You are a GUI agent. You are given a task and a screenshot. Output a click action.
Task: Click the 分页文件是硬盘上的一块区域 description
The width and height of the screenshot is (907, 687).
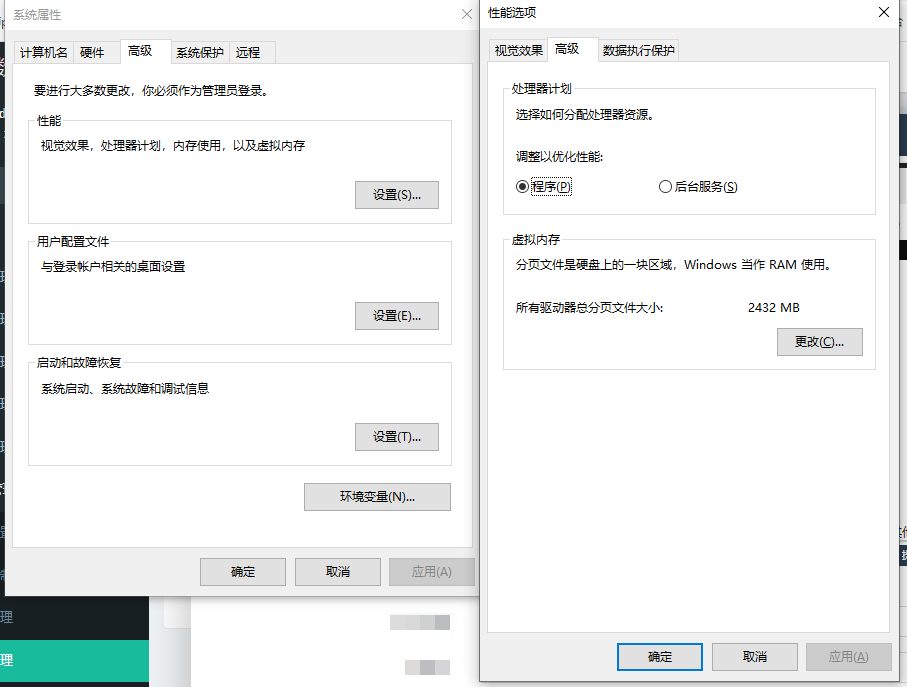(674, 265)
